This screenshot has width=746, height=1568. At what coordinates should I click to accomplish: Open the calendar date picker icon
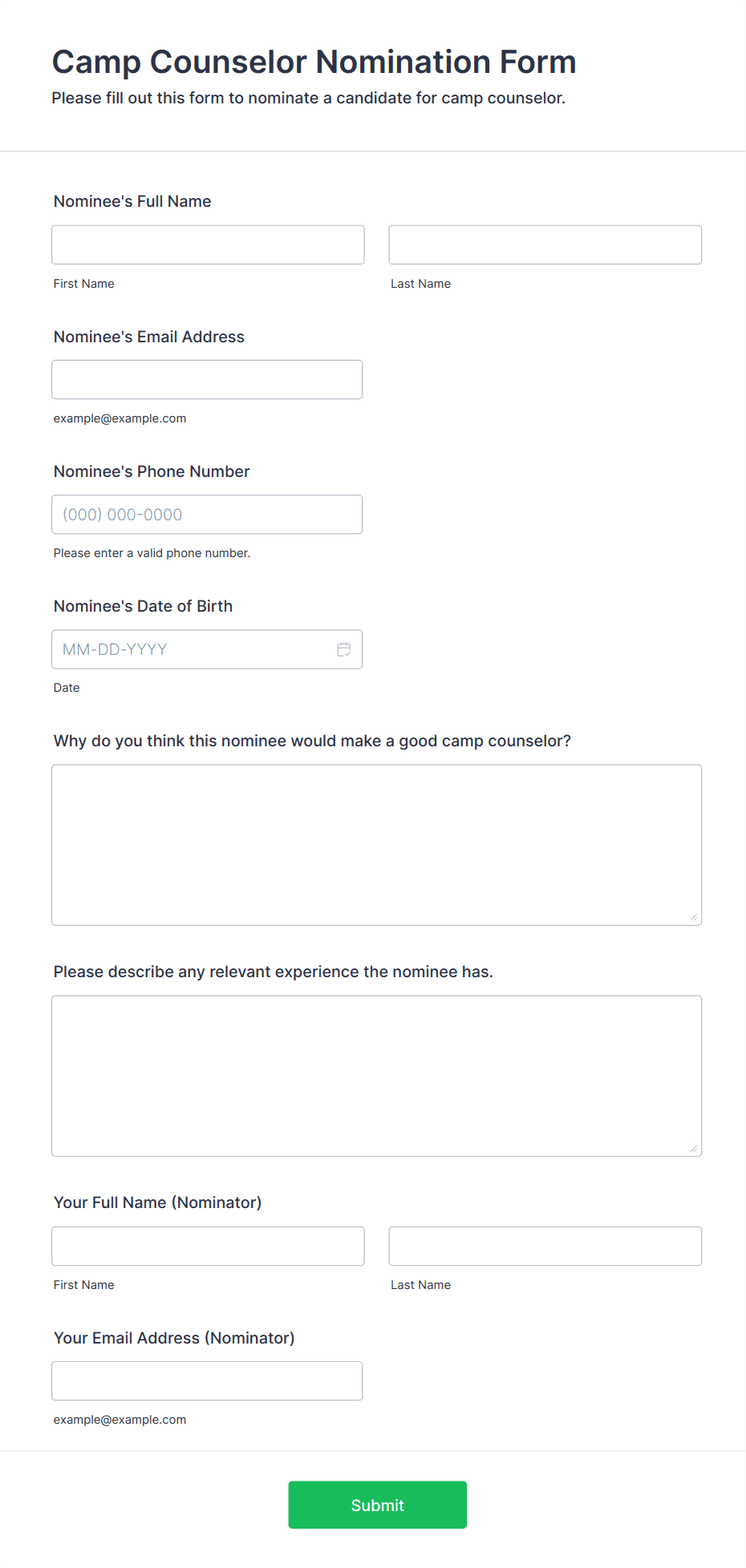coord(344,649)
